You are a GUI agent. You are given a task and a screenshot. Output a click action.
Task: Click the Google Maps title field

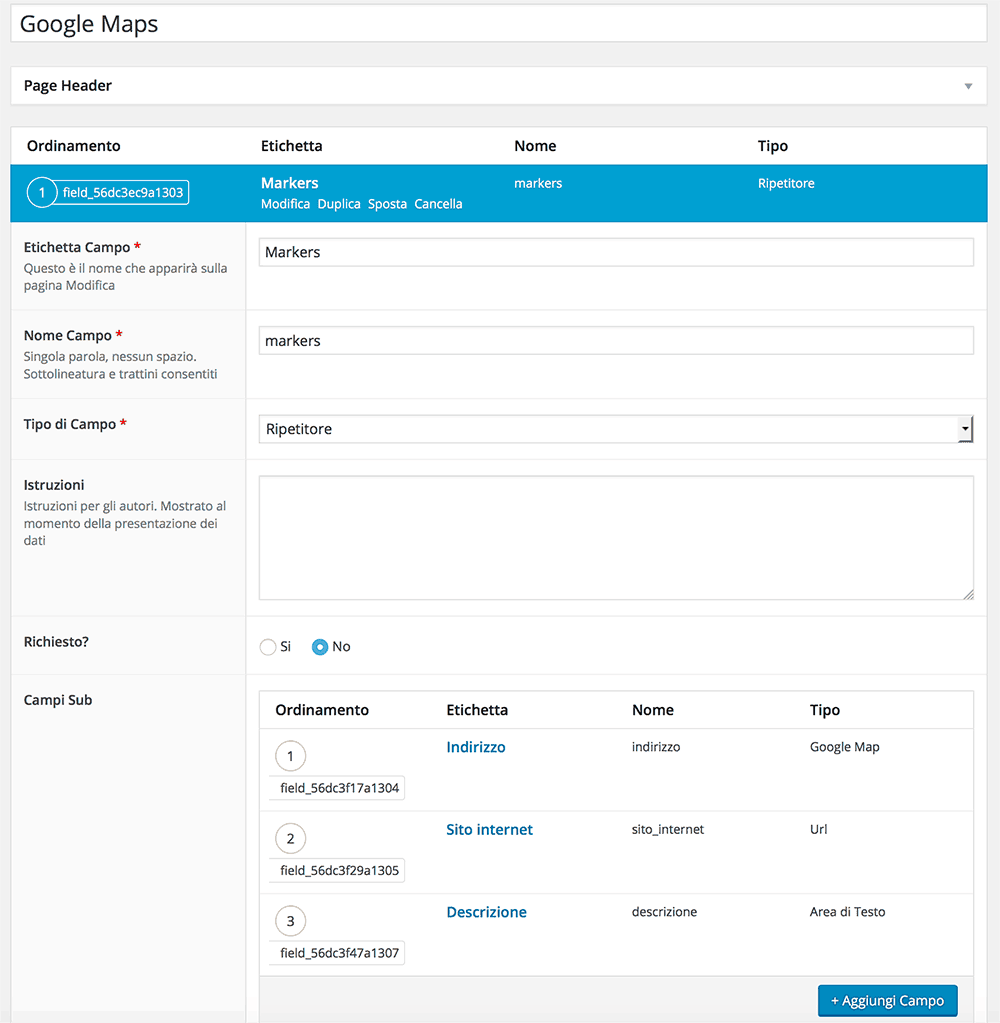500,25
